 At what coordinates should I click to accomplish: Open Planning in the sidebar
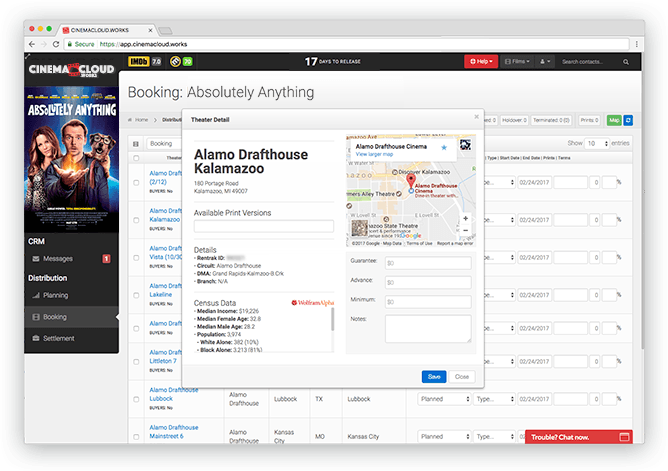pyautogui.click(x=56, y=296)
